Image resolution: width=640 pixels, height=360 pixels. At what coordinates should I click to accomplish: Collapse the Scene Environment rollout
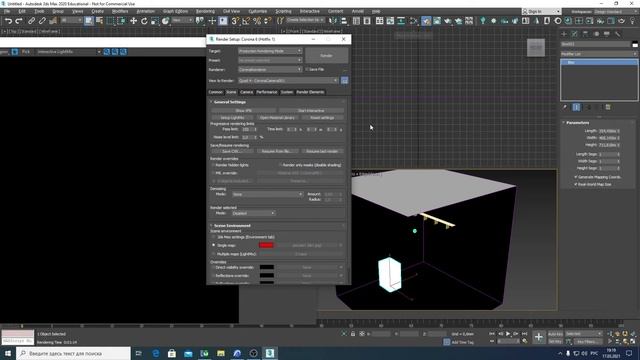point(231,226)
